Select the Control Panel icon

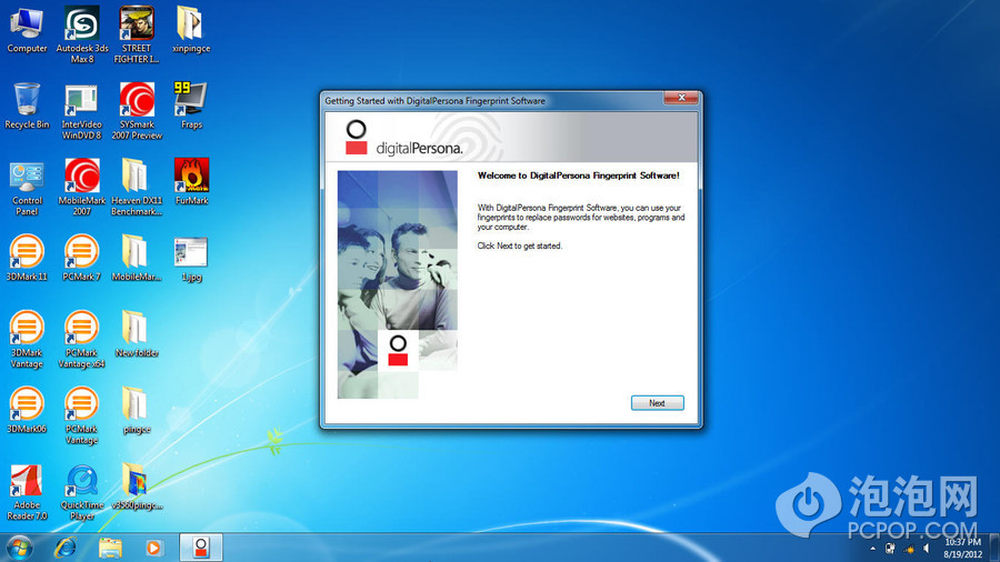pyautogui.click(x=27, y=188)
